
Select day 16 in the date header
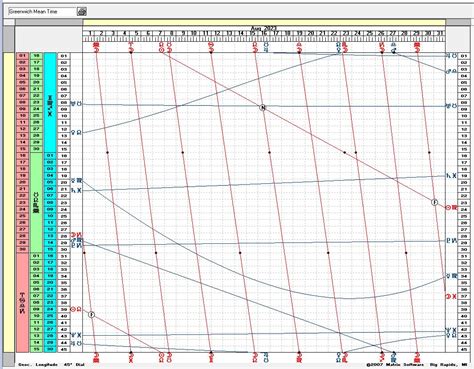[x=264, y=33]
